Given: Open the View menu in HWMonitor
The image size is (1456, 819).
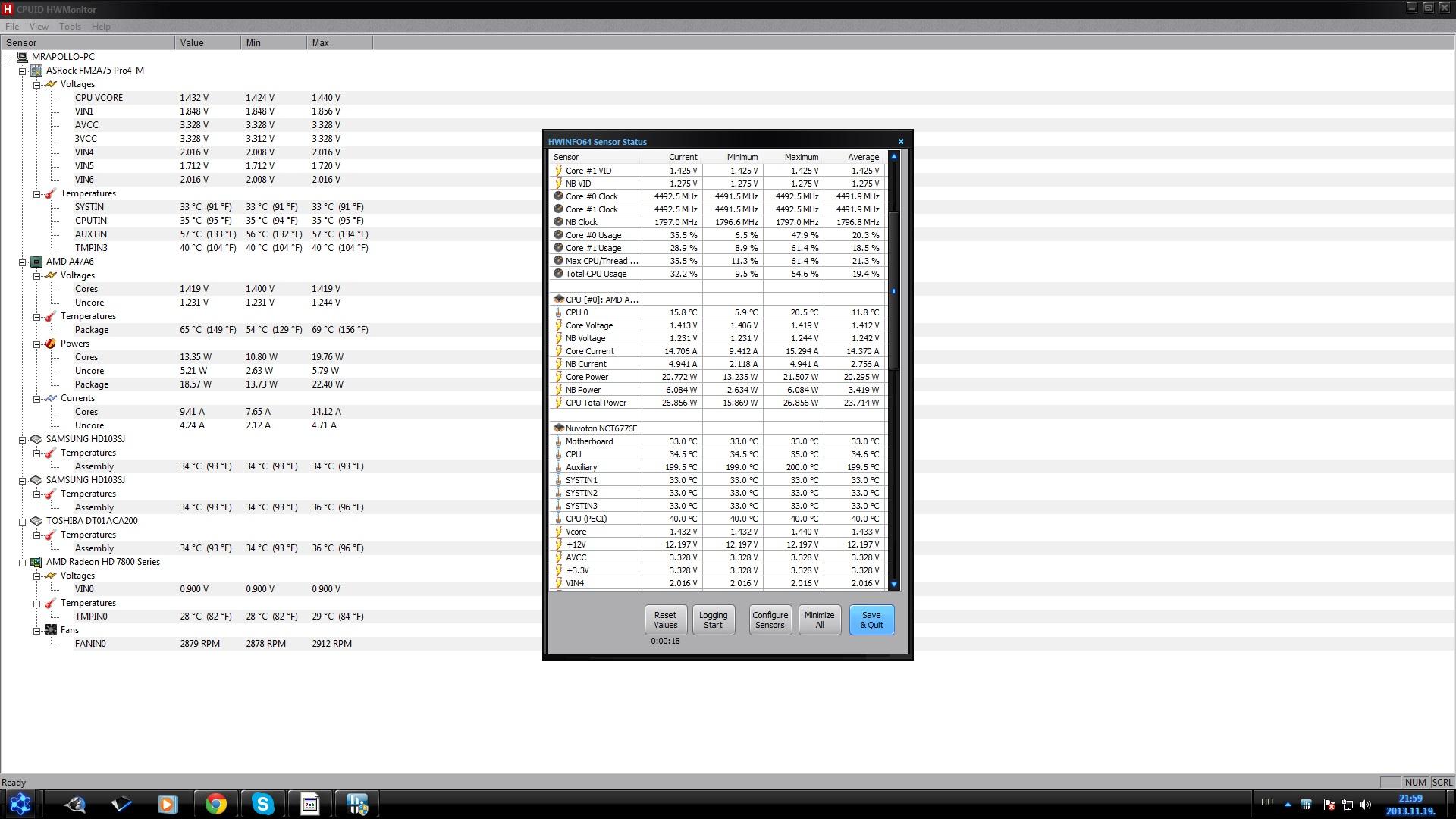Looking at the screenshot, I should point(39,26).
